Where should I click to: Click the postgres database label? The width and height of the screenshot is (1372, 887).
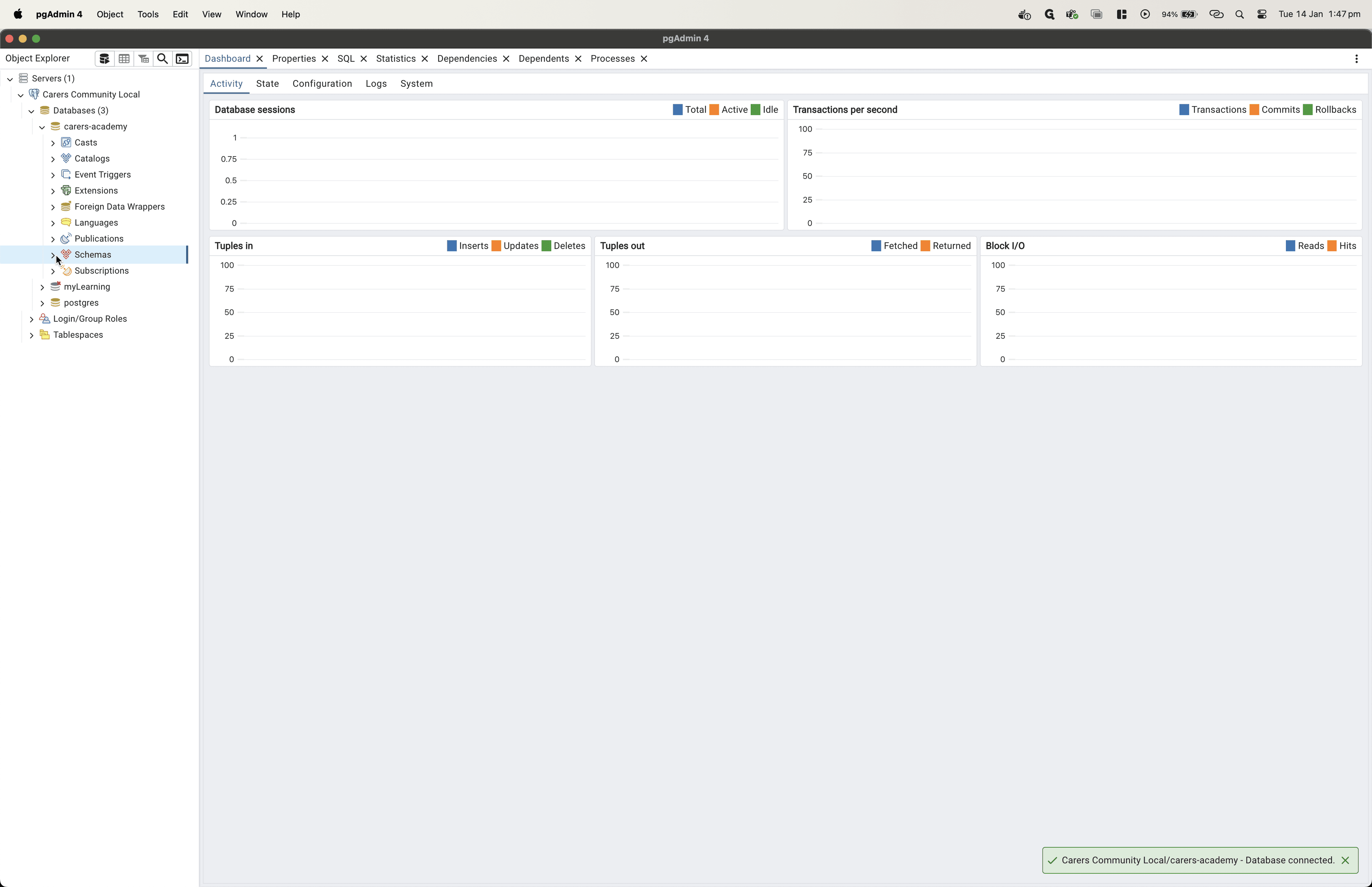pos(81,303)
